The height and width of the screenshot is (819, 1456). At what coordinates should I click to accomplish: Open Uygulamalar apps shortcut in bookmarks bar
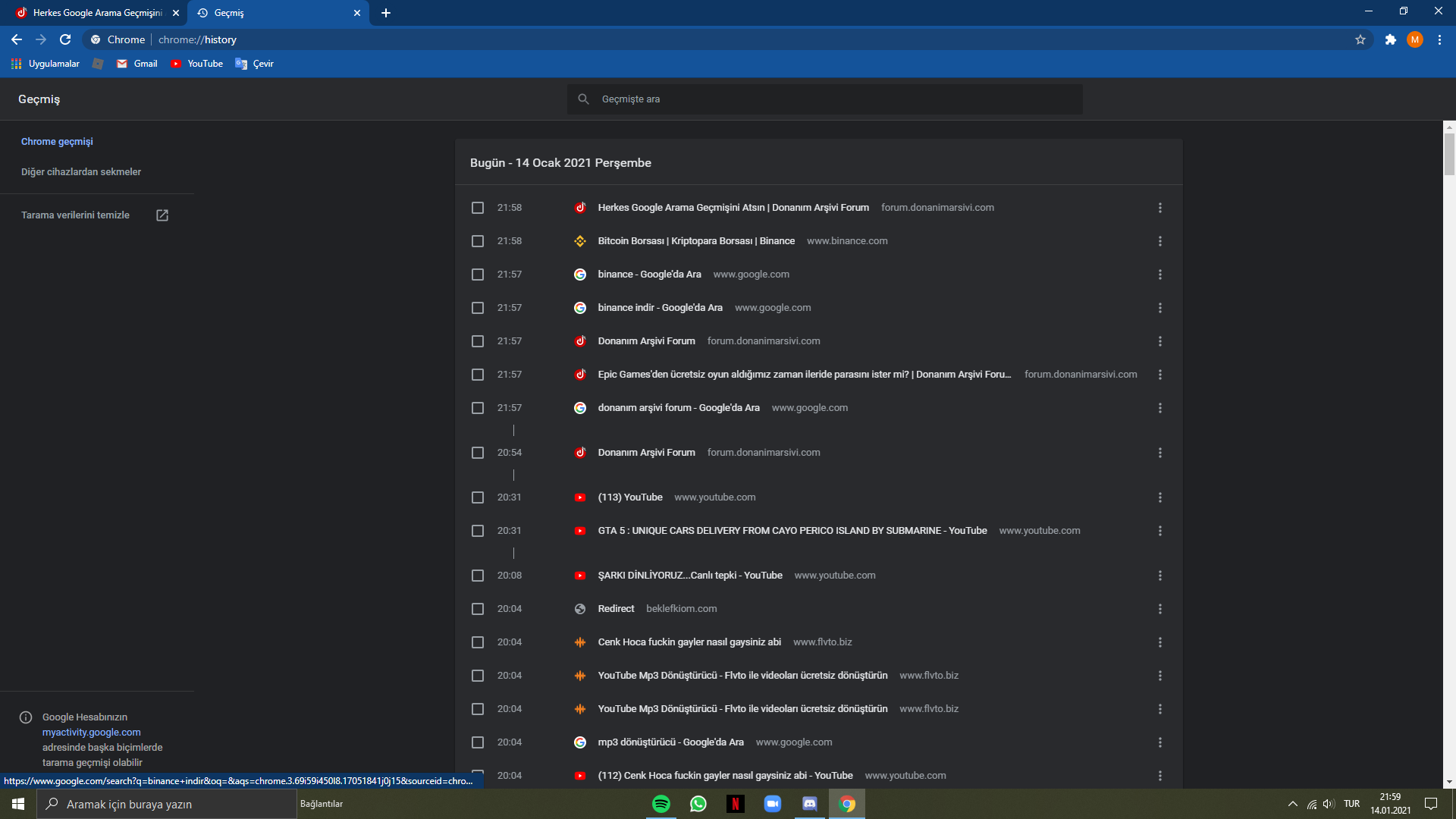[x=45, y=64]
